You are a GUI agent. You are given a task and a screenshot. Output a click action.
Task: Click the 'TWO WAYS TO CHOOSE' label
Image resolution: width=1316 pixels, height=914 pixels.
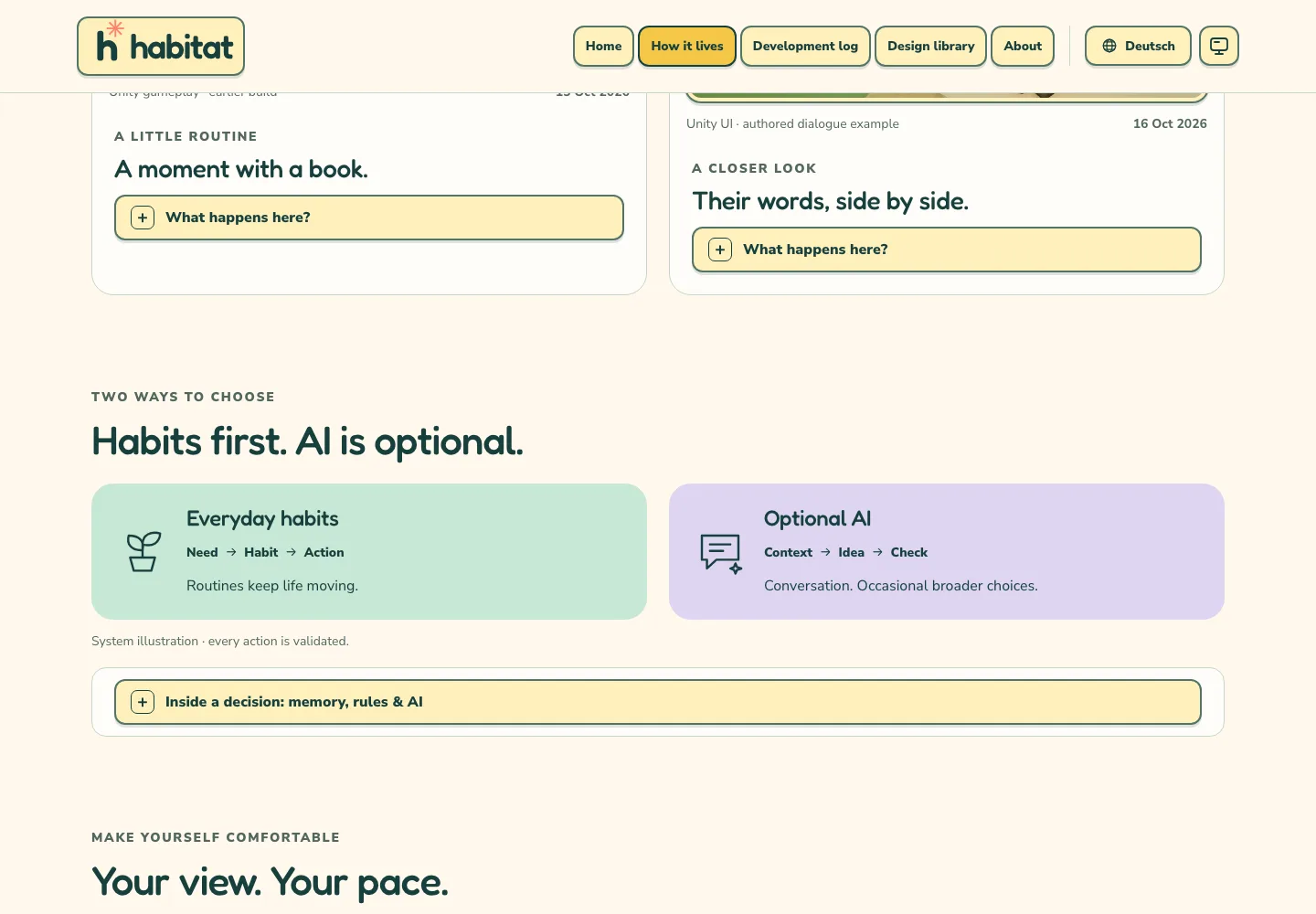(x=183, y=397)
